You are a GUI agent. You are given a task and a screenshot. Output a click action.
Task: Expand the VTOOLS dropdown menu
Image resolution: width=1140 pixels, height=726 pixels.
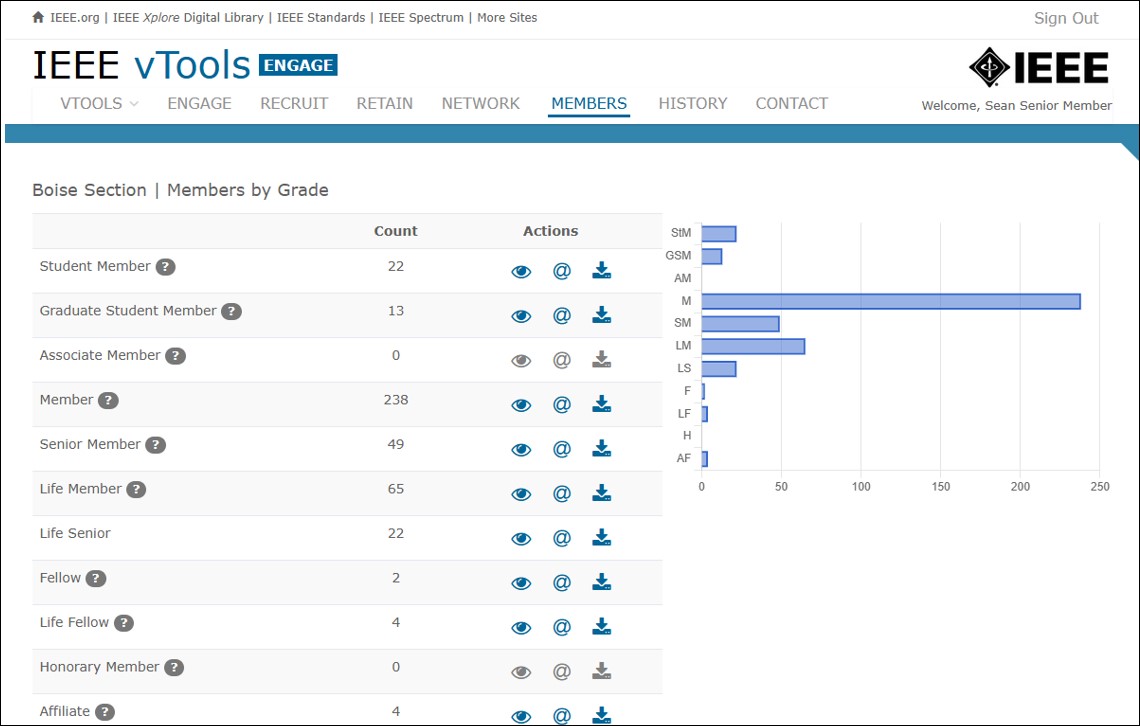click(x=99, y=103)
